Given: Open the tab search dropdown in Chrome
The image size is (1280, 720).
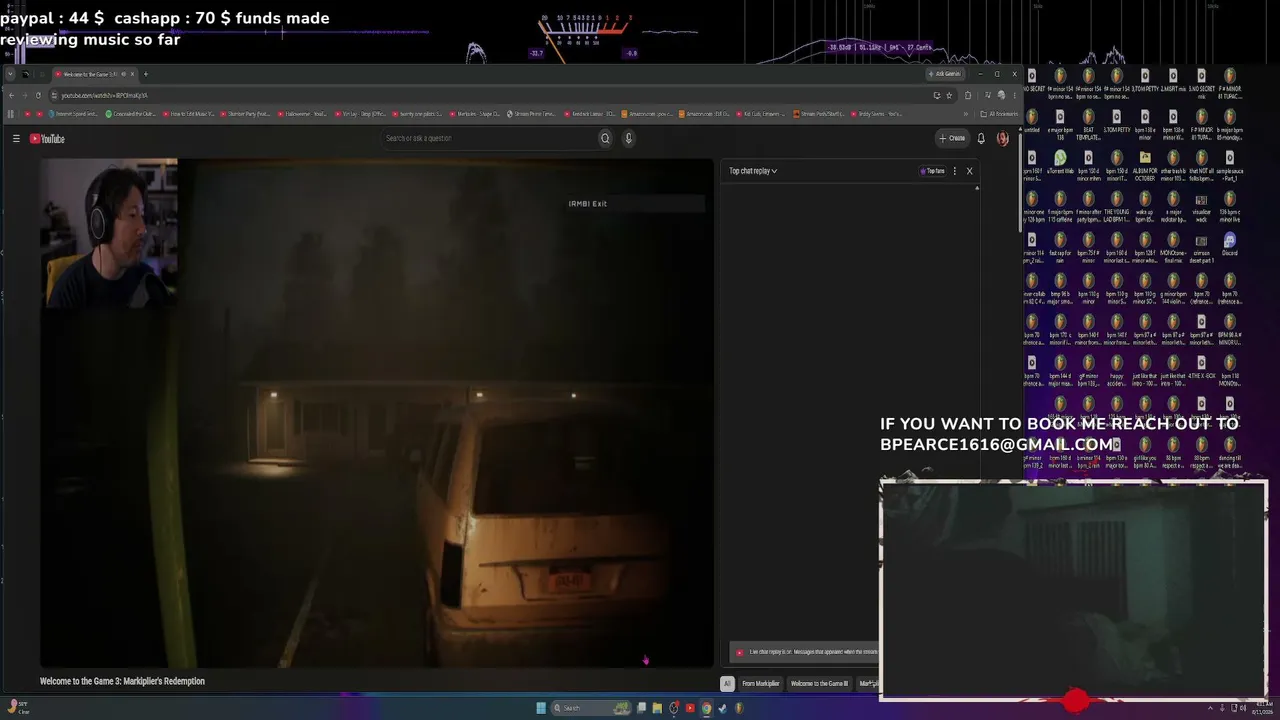Looking at the screenshot, I should tap(11, 74).
